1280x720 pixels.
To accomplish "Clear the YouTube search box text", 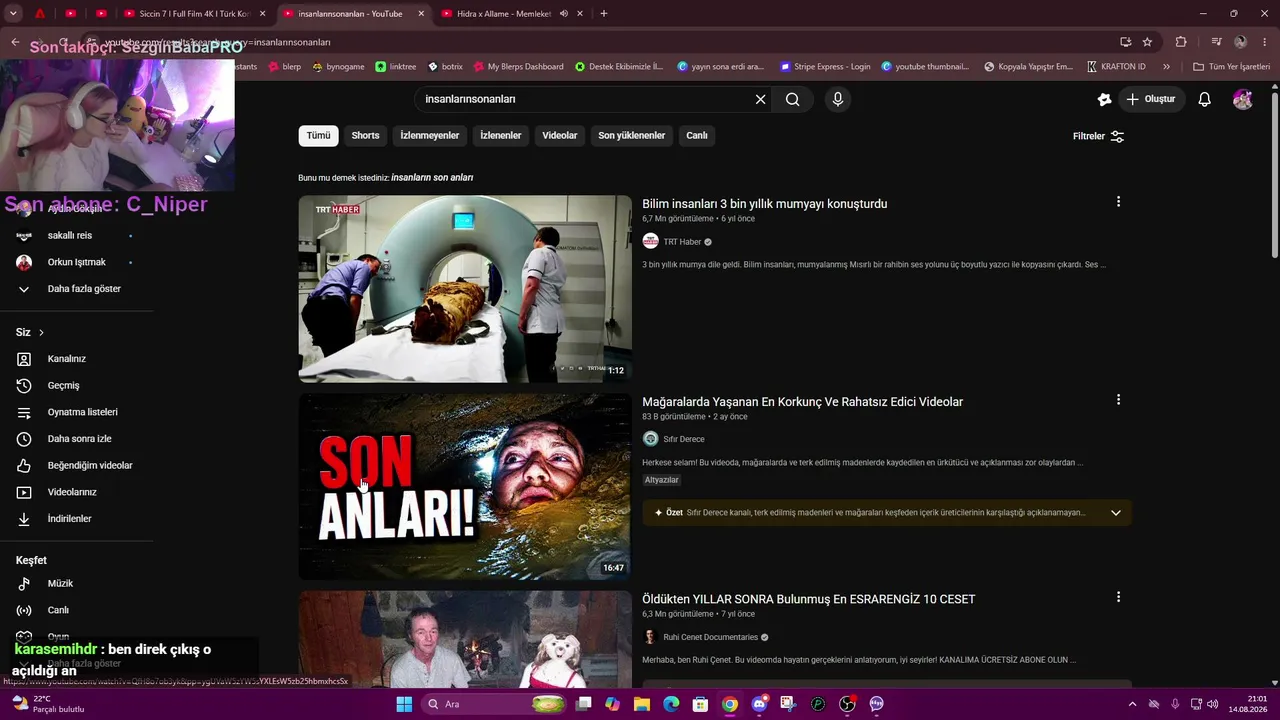I will point(760,99).
